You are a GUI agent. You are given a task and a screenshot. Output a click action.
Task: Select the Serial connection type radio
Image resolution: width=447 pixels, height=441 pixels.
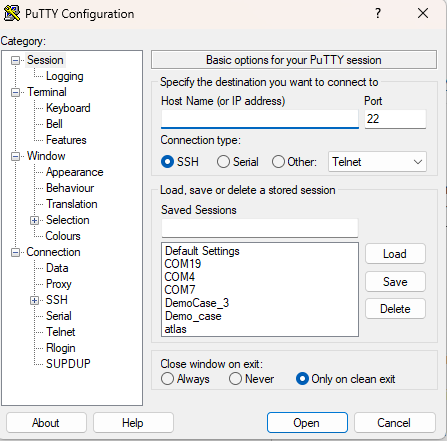(x=223, y=162)
